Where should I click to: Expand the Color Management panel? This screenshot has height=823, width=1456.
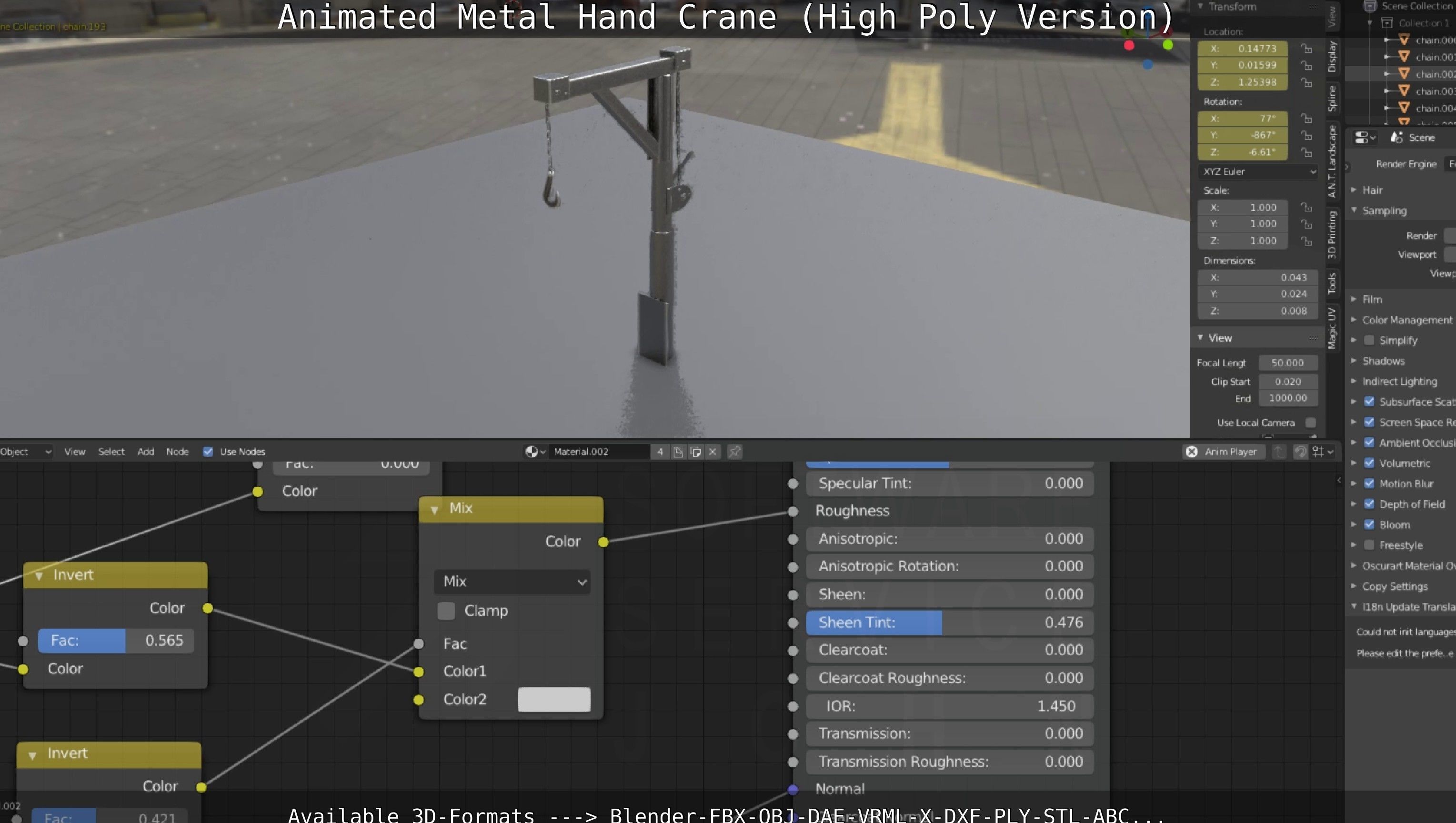(x=1354, y=320)
